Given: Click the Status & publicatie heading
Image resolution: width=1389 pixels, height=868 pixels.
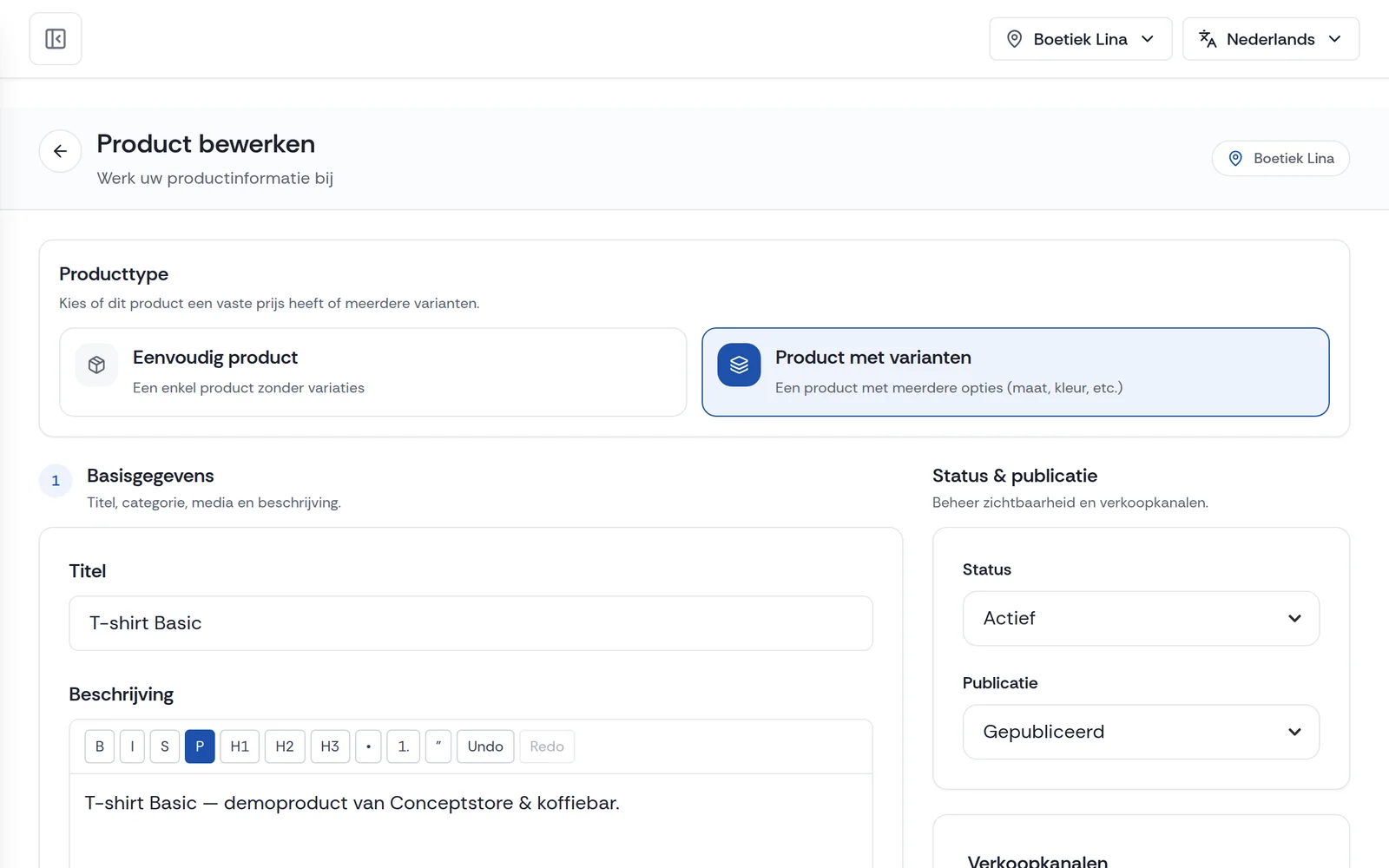Looking at the screenshot, I should tap(1015, 476).
